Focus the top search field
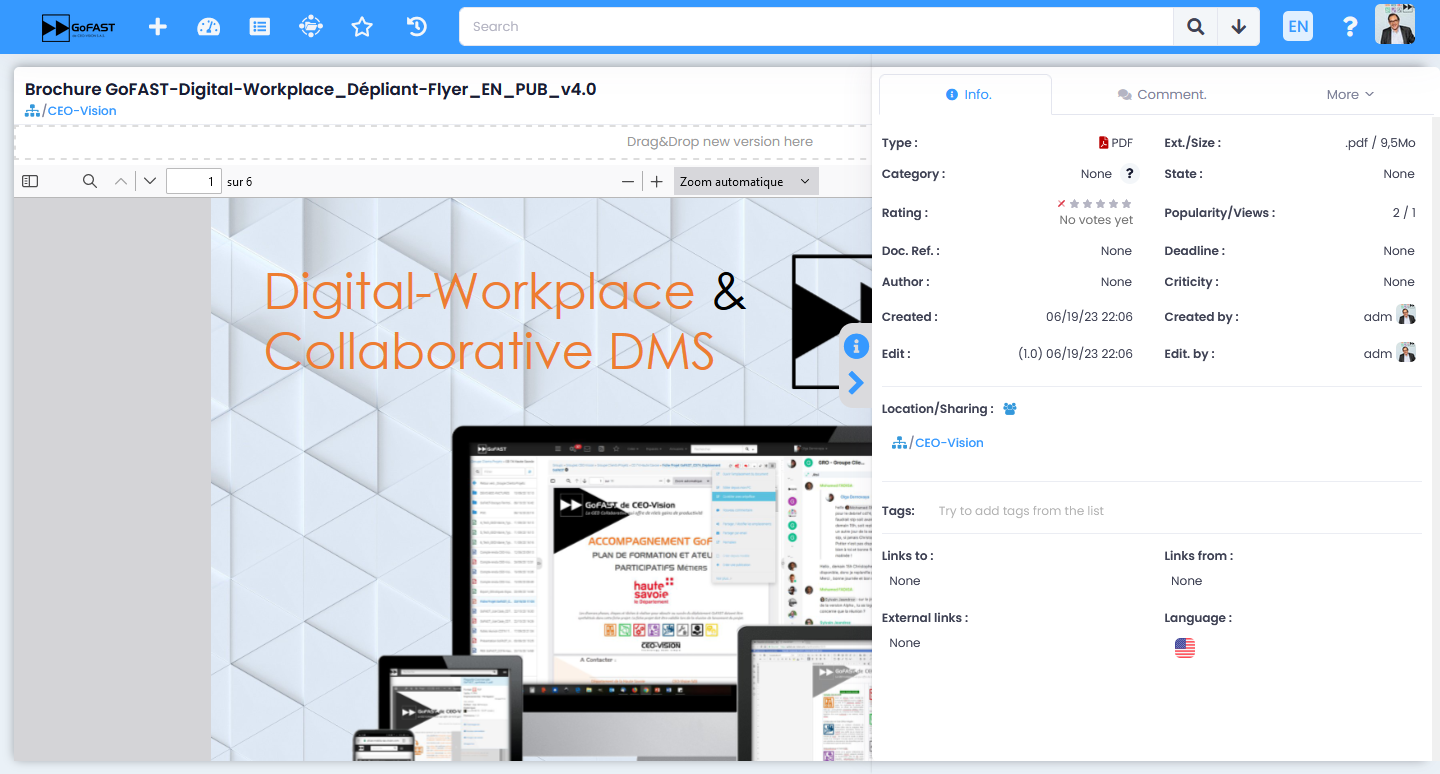The height and width of the screenshot is (774, 1440). [816, 27]
